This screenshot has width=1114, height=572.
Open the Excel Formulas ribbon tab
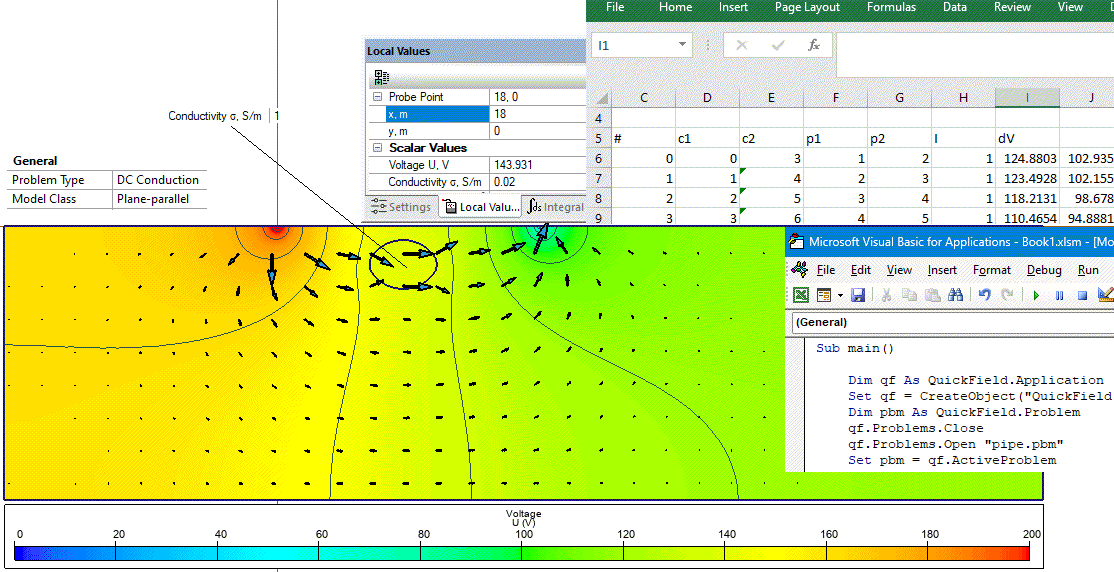[x=892, y=7]
